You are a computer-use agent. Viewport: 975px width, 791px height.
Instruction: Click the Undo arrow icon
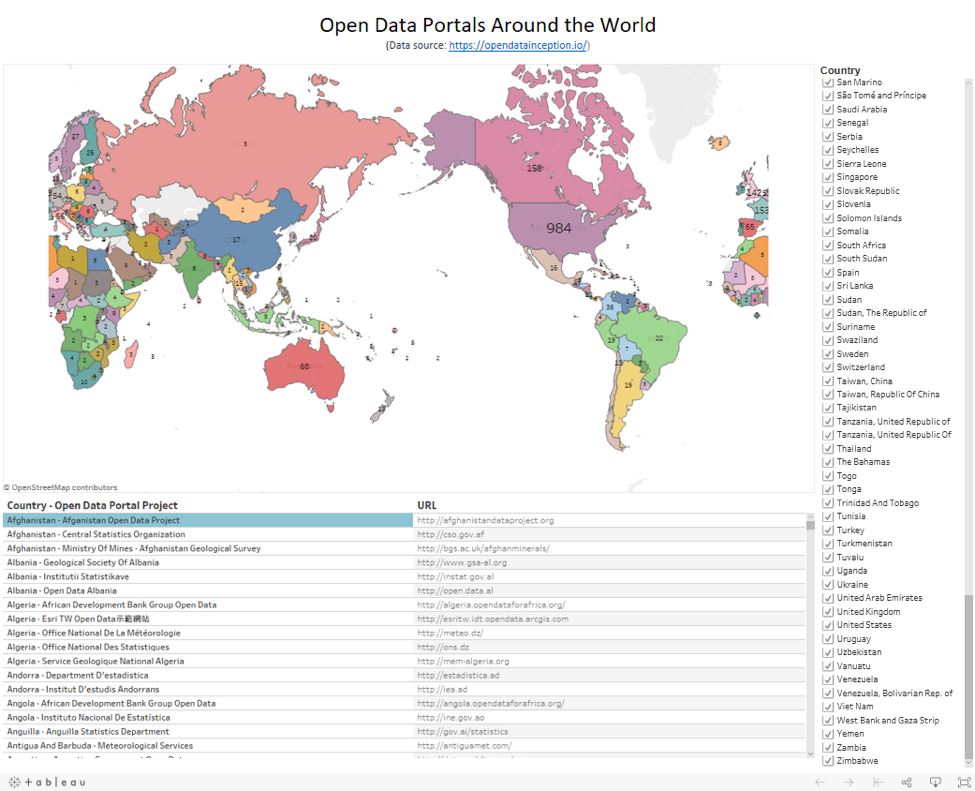tap(819, 782)
